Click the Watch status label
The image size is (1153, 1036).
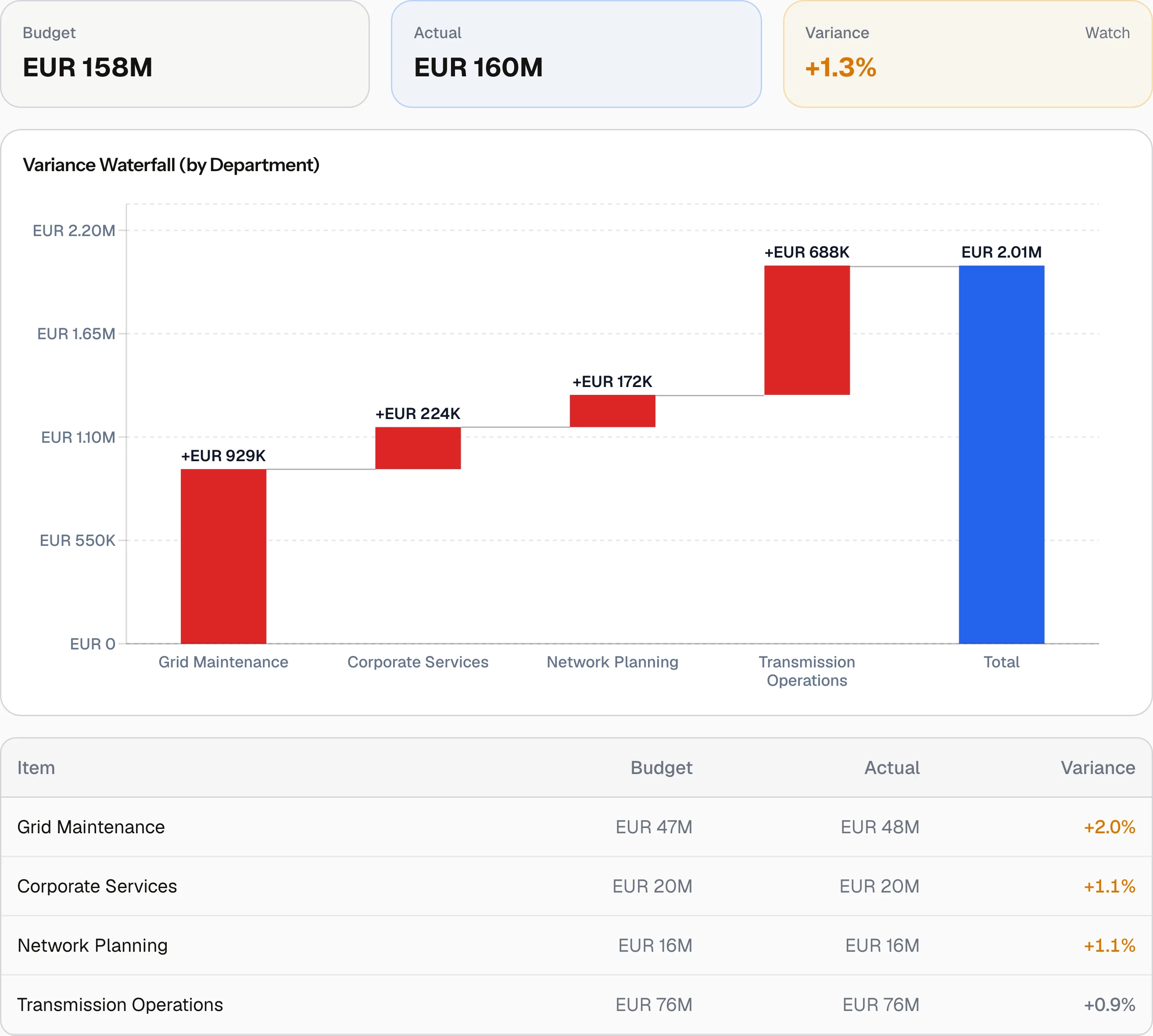1107,33
